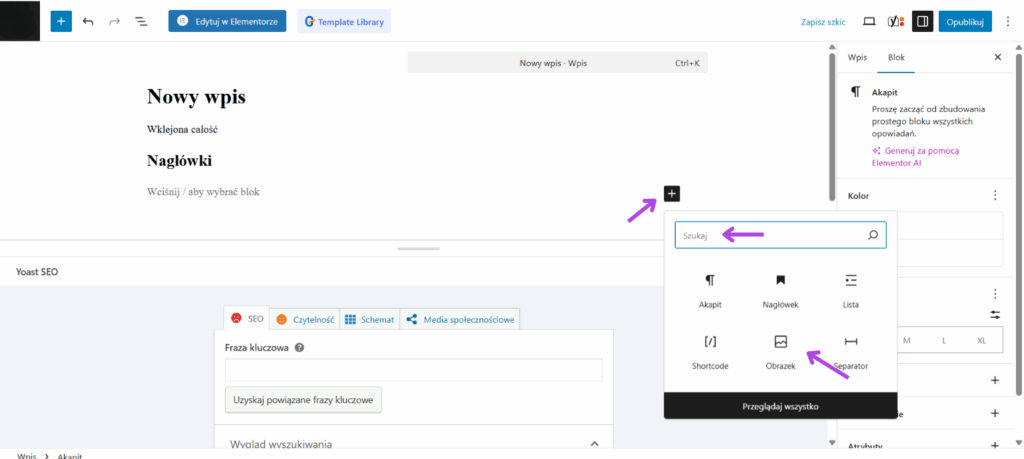Open Kolor panel options three dots
Viewport: 1024px width, 459px height.
click(994, 196)
